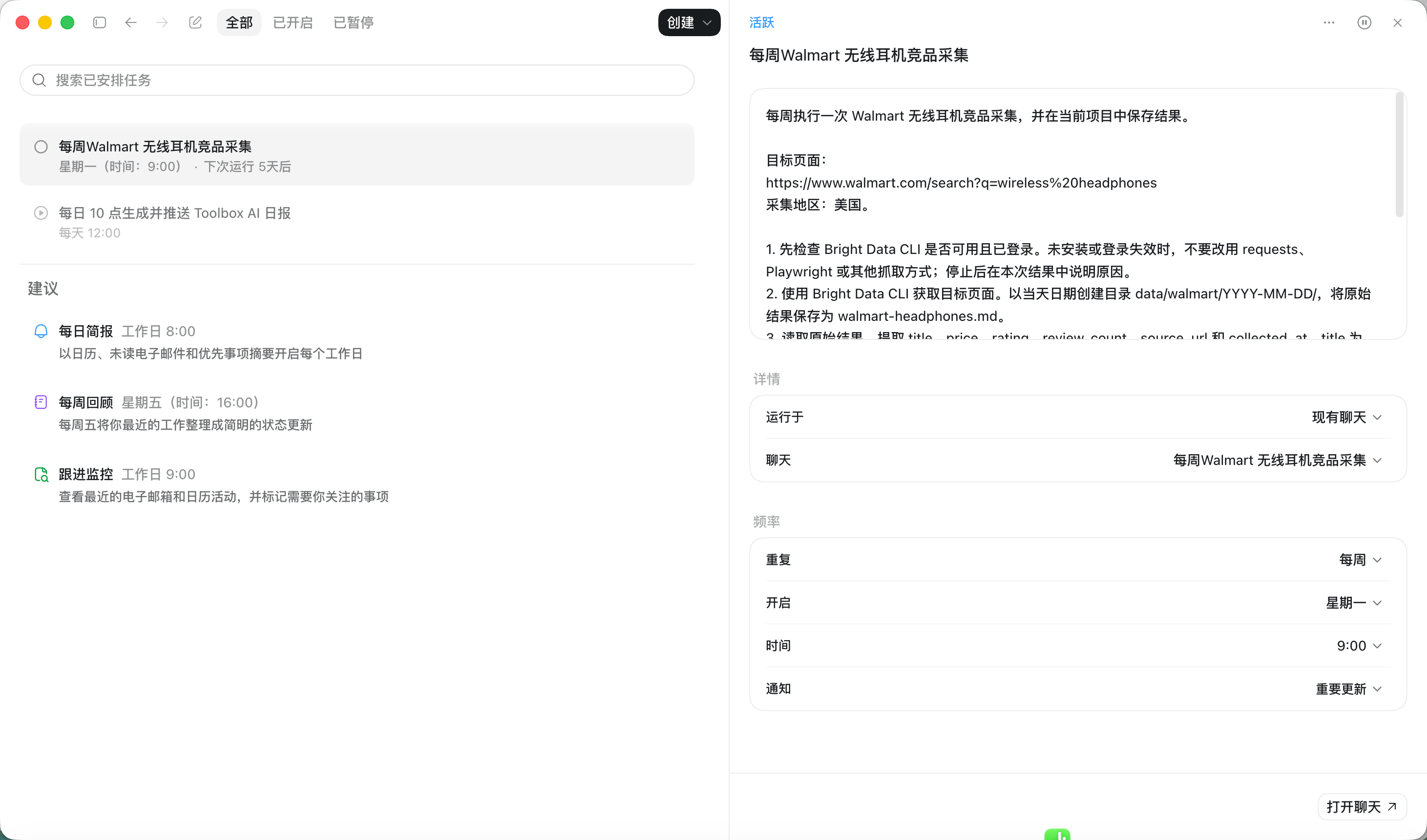Switch to the 已开启 tab
This screenshot has width=1427, height=840.
(293, 22)
